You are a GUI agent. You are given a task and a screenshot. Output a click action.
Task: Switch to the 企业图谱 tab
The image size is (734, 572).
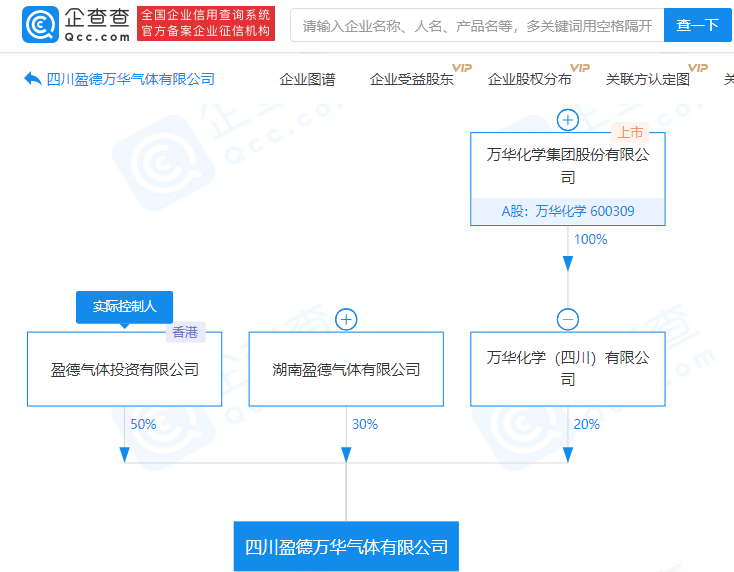coord(307,79)
